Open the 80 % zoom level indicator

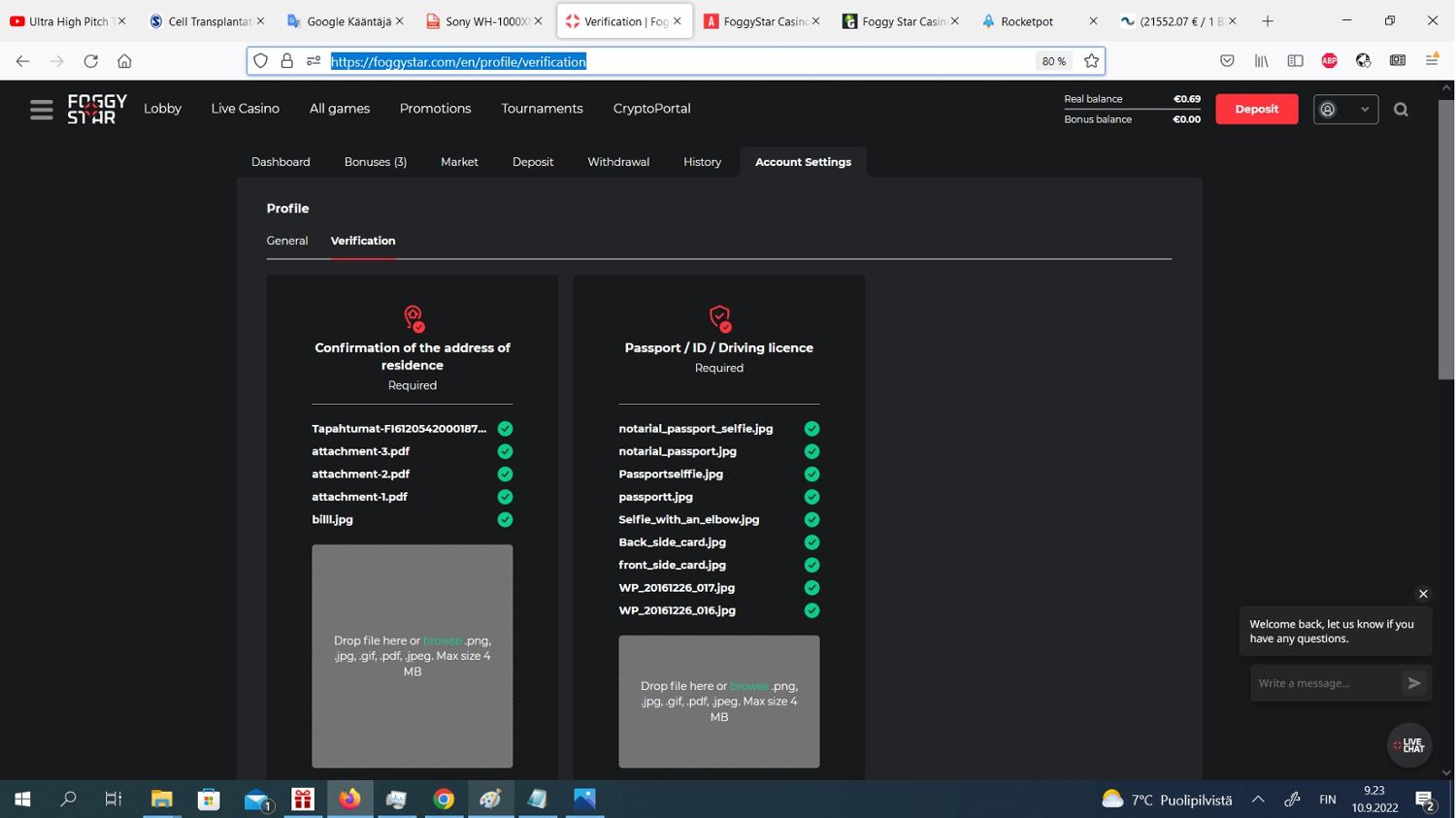coord(1053,61)
